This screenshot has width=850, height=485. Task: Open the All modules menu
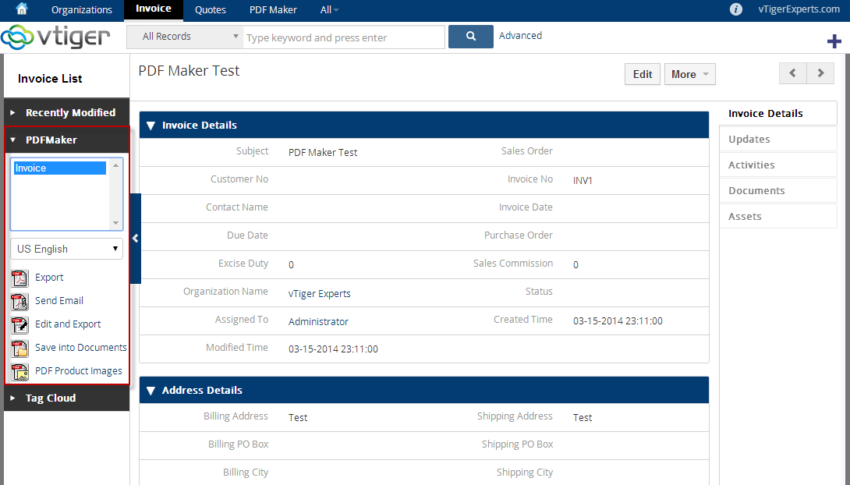[329, 10]
